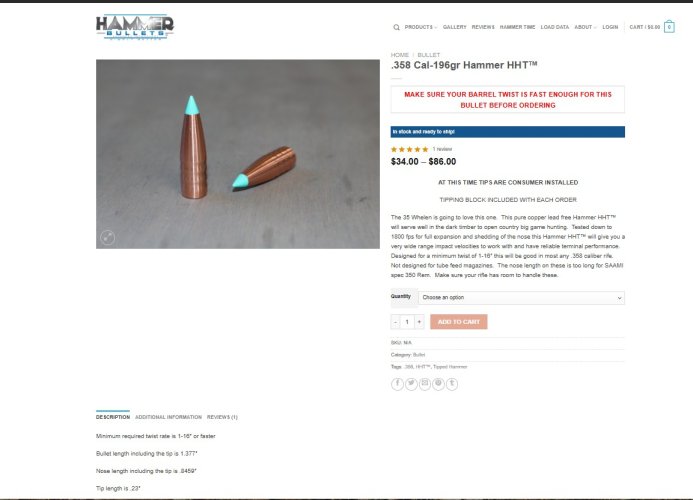Decrease quantity with minus button

point(396,322)
